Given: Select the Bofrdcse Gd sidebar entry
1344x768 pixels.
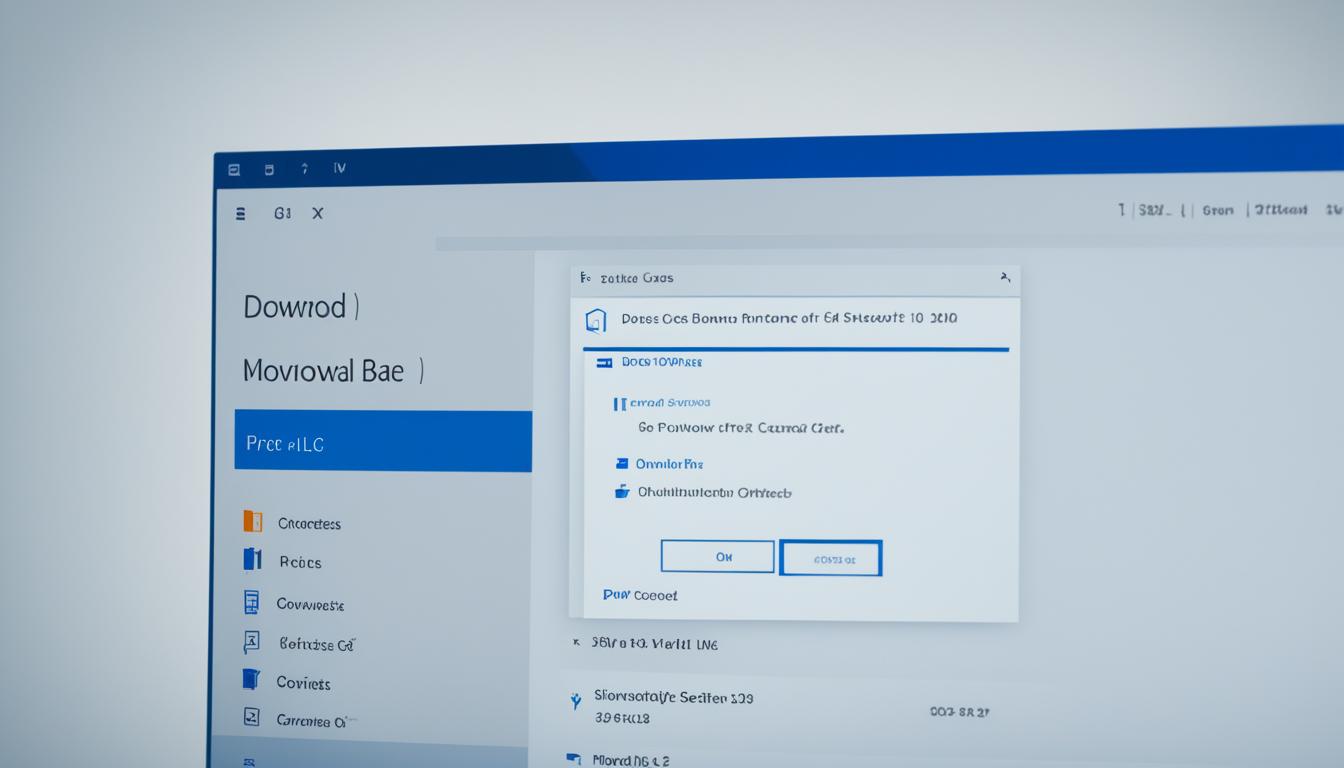Looking at the screenshot, I should click(316, 645).
